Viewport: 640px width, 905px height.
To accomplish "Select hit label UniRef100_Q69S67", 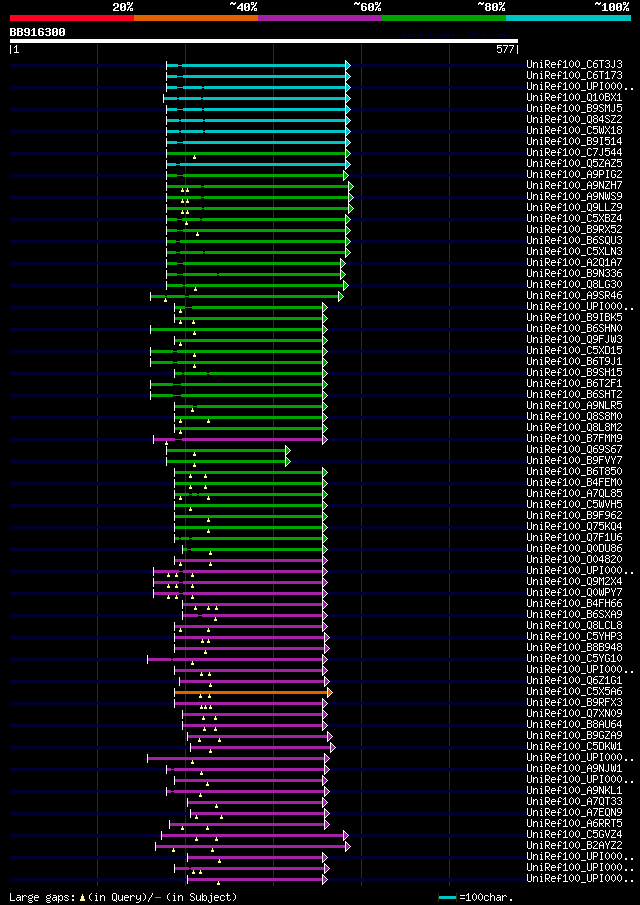I will [x=574, y=449].
